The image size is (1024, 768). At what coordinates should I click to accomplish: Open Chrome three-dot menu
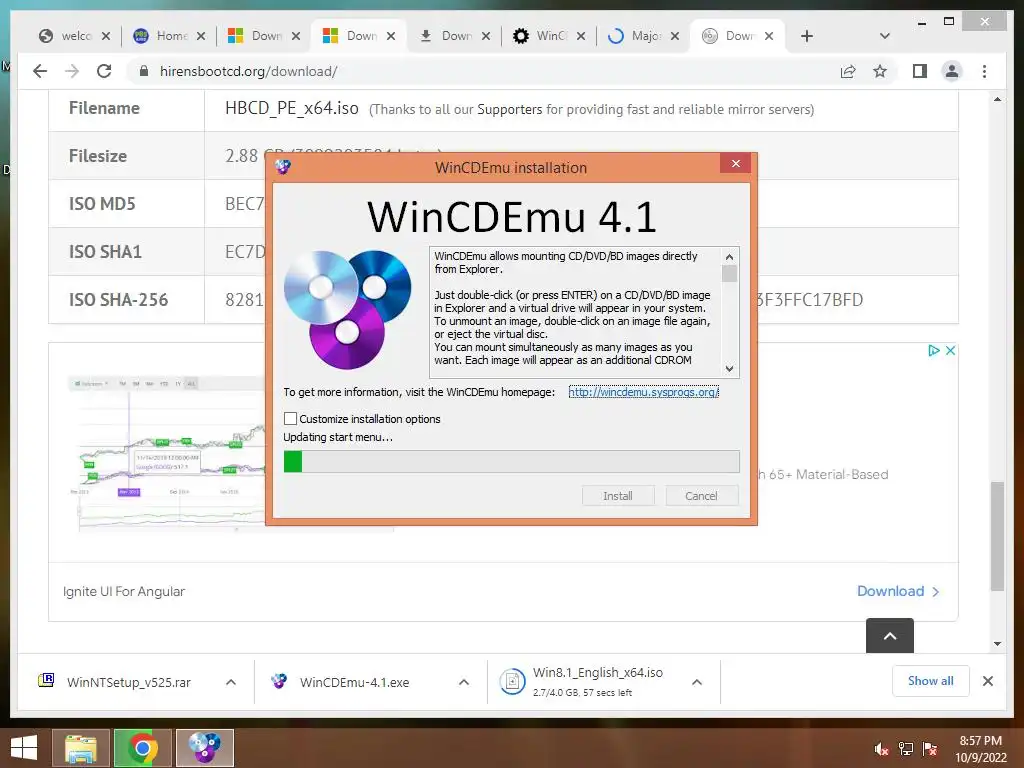984,71
